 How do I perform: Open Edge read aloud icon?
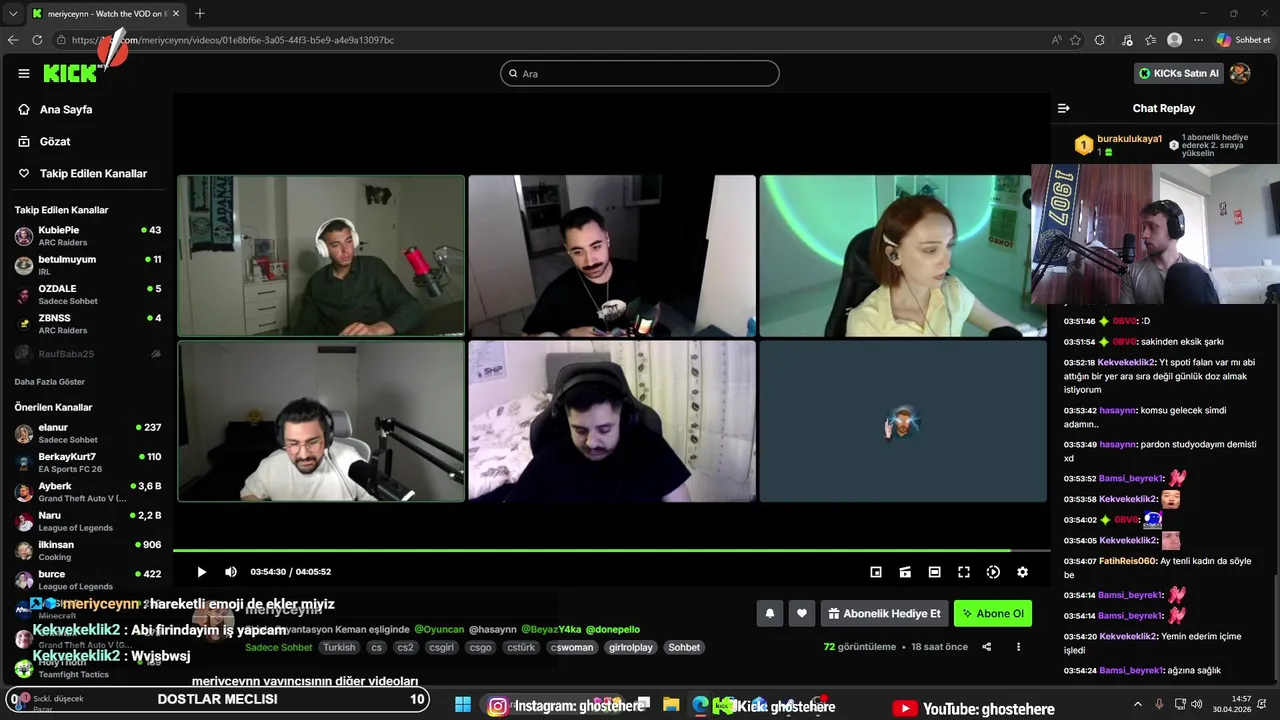click(x=1057, y=40)
